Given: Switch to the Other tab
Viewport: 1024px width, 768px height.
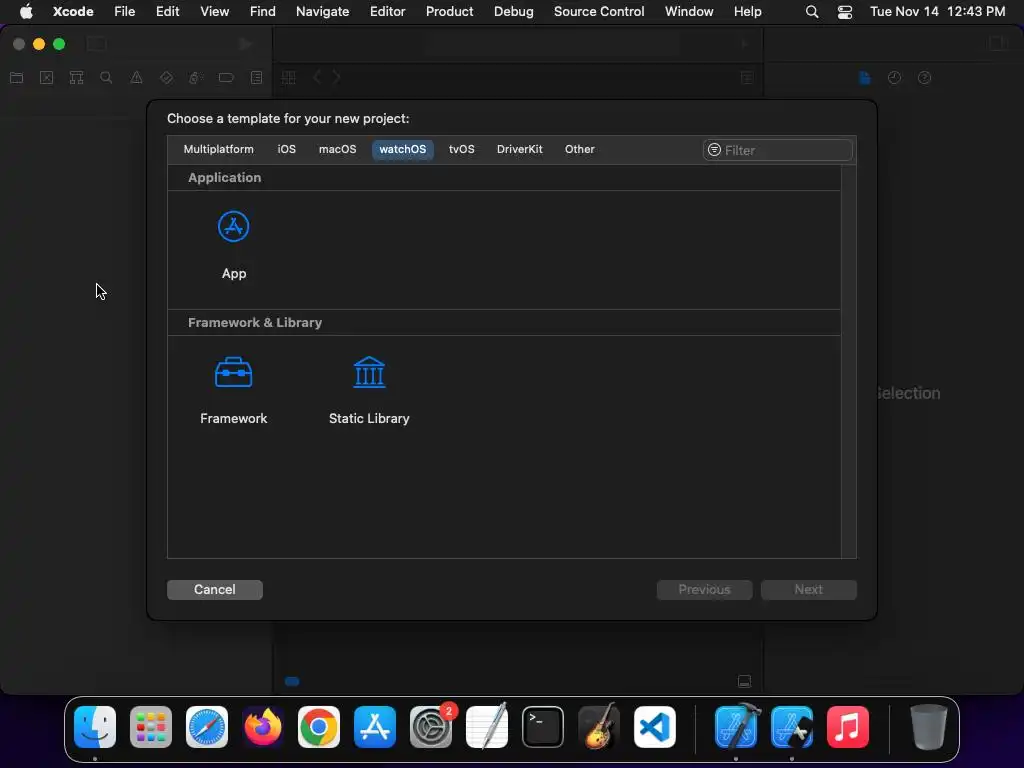Looking at the screenshot, I should tap(579, 149).
